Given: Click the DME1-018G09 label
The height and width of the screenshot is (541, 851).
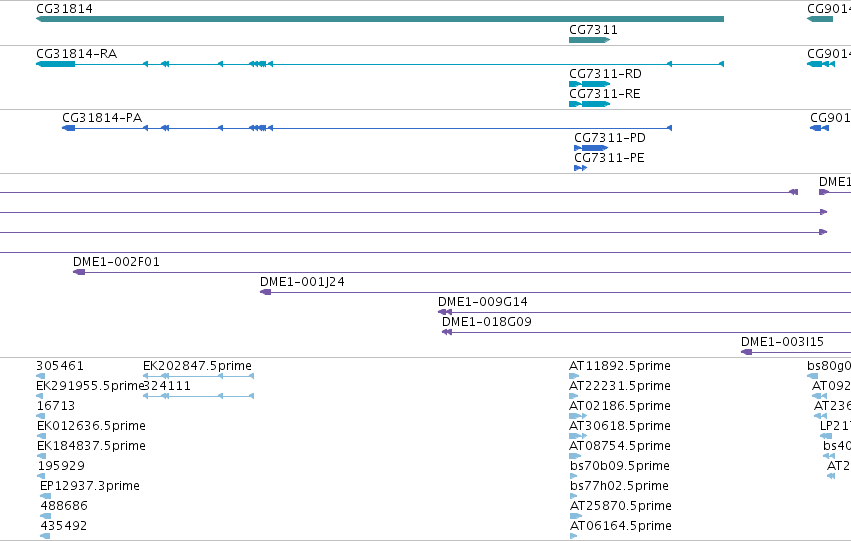Looking at the screenshot, I should [487, 322].
